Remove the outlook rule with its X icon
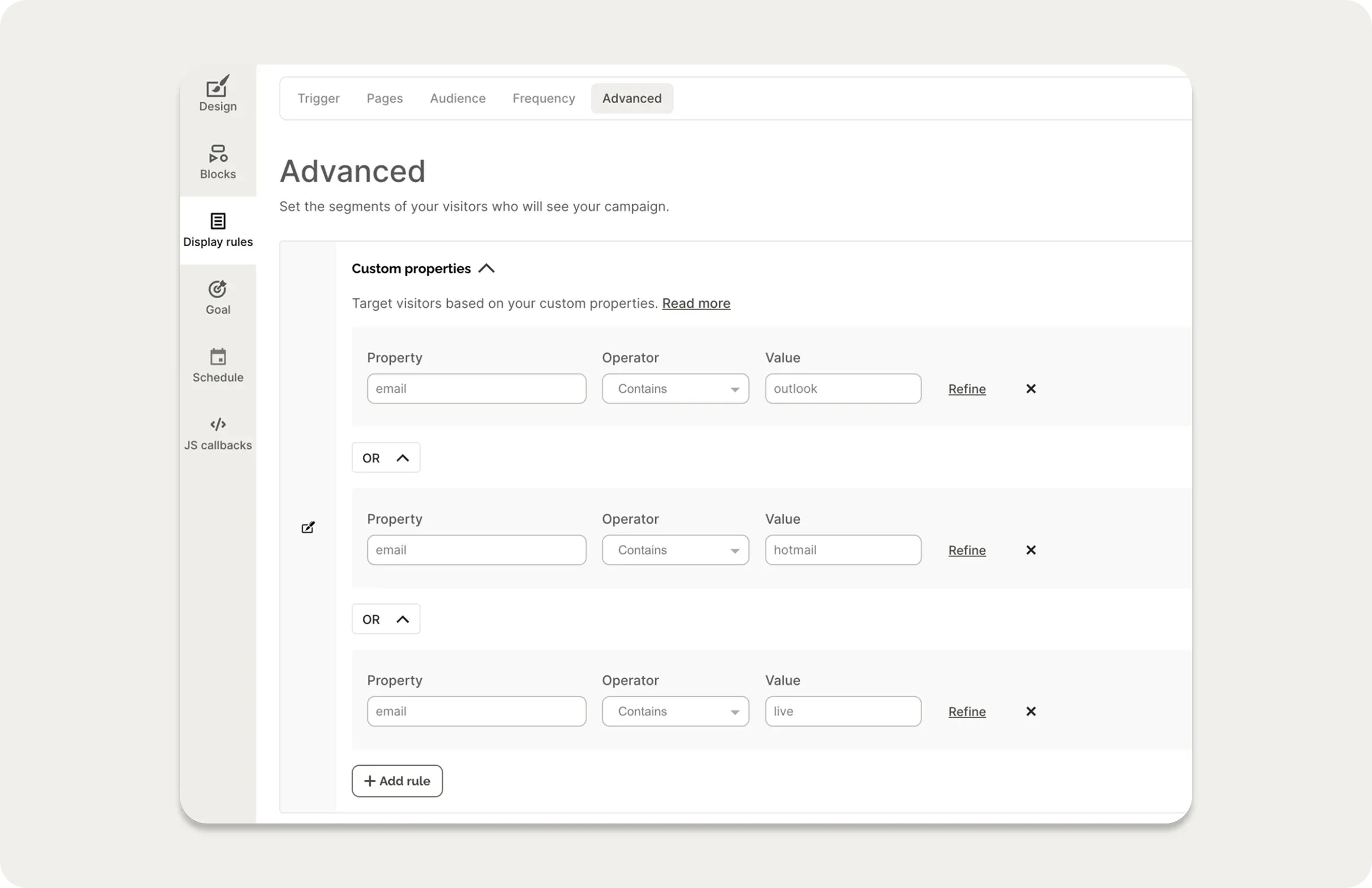Image resolution: width=1372 pixels, height=888 pixels. [x=1031, y=388]
